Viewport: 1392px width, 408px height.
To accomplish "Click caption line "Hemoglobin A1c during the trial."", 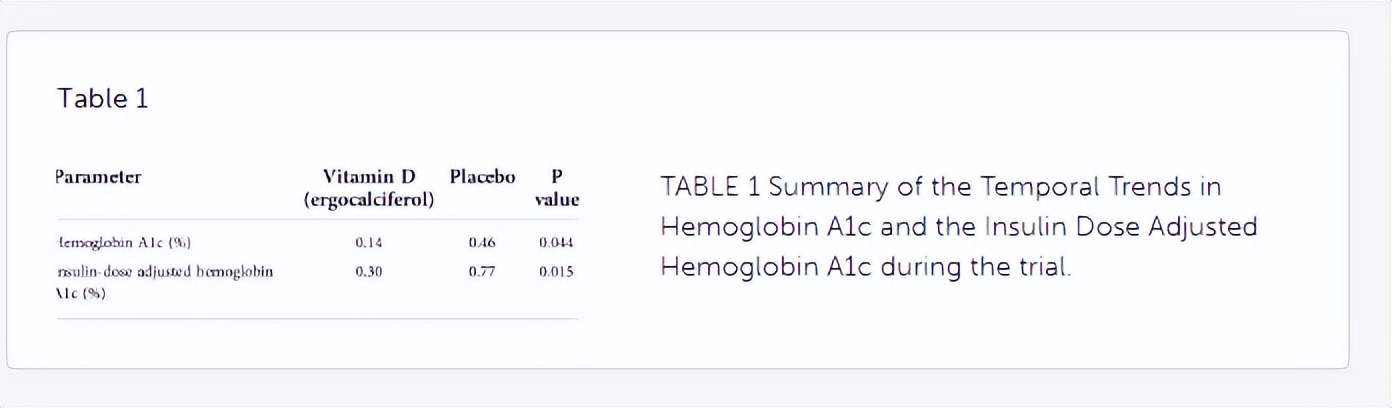I will click(865, 268).
